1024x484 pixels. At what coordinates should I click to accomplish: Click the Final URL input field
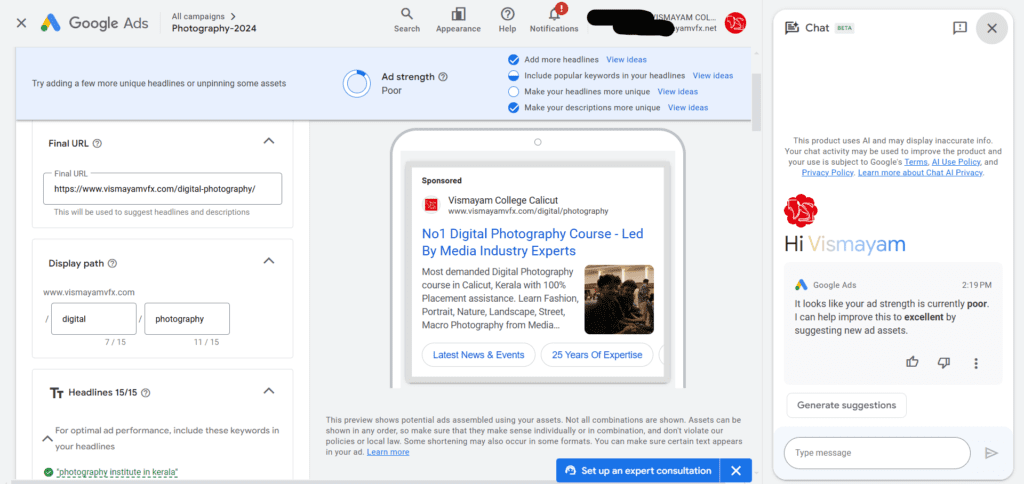(x=163, y=189)
